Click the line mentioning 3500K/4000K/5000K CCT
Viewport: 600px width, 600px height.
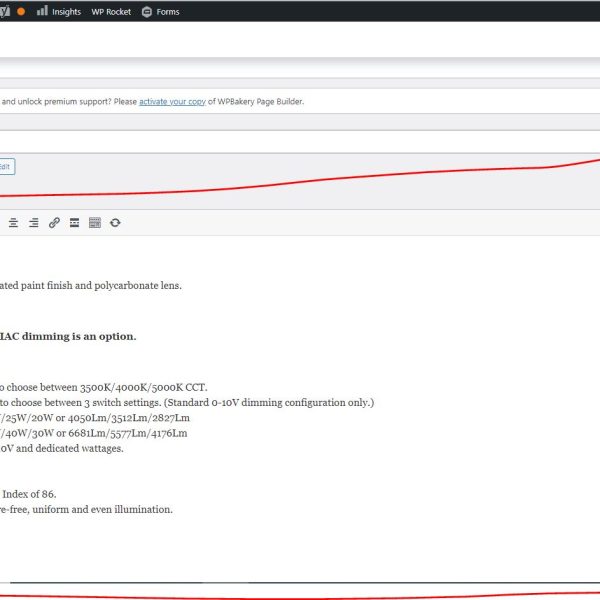pyautogui.click(x=100, y=387)
